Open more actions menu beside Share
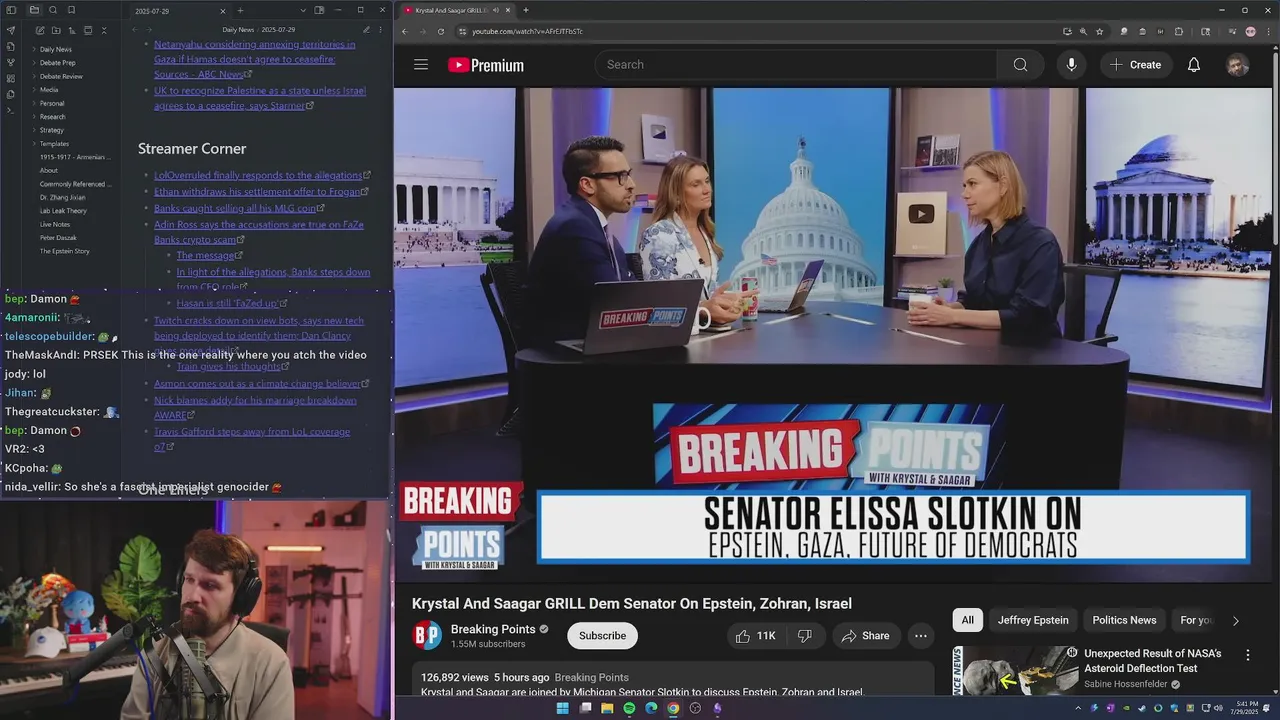 click(921, 636)
